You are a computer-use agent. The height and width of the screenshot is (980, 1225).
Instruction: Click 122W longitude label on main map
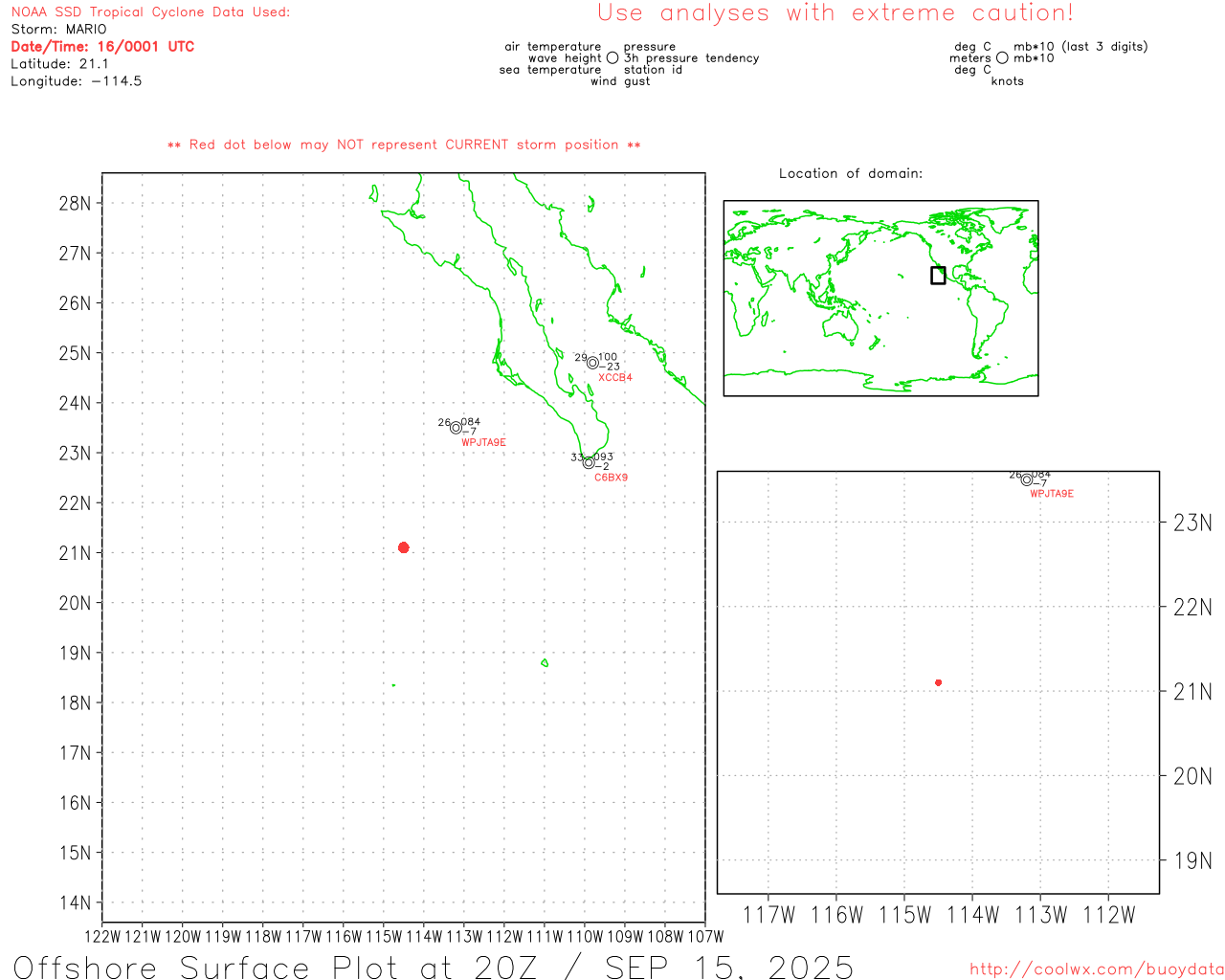click(102, 936)
